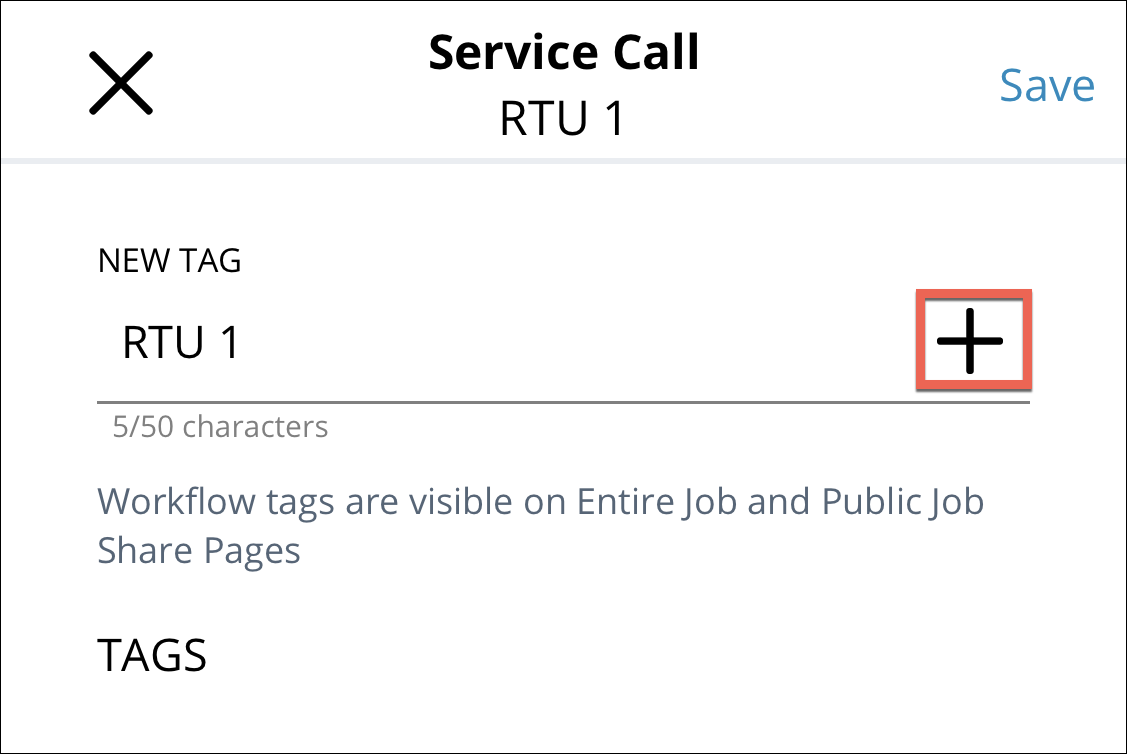Click the RTU 1 subtitle in header
The height and width of the screenshot is (754, 1127).
(562, 119)
